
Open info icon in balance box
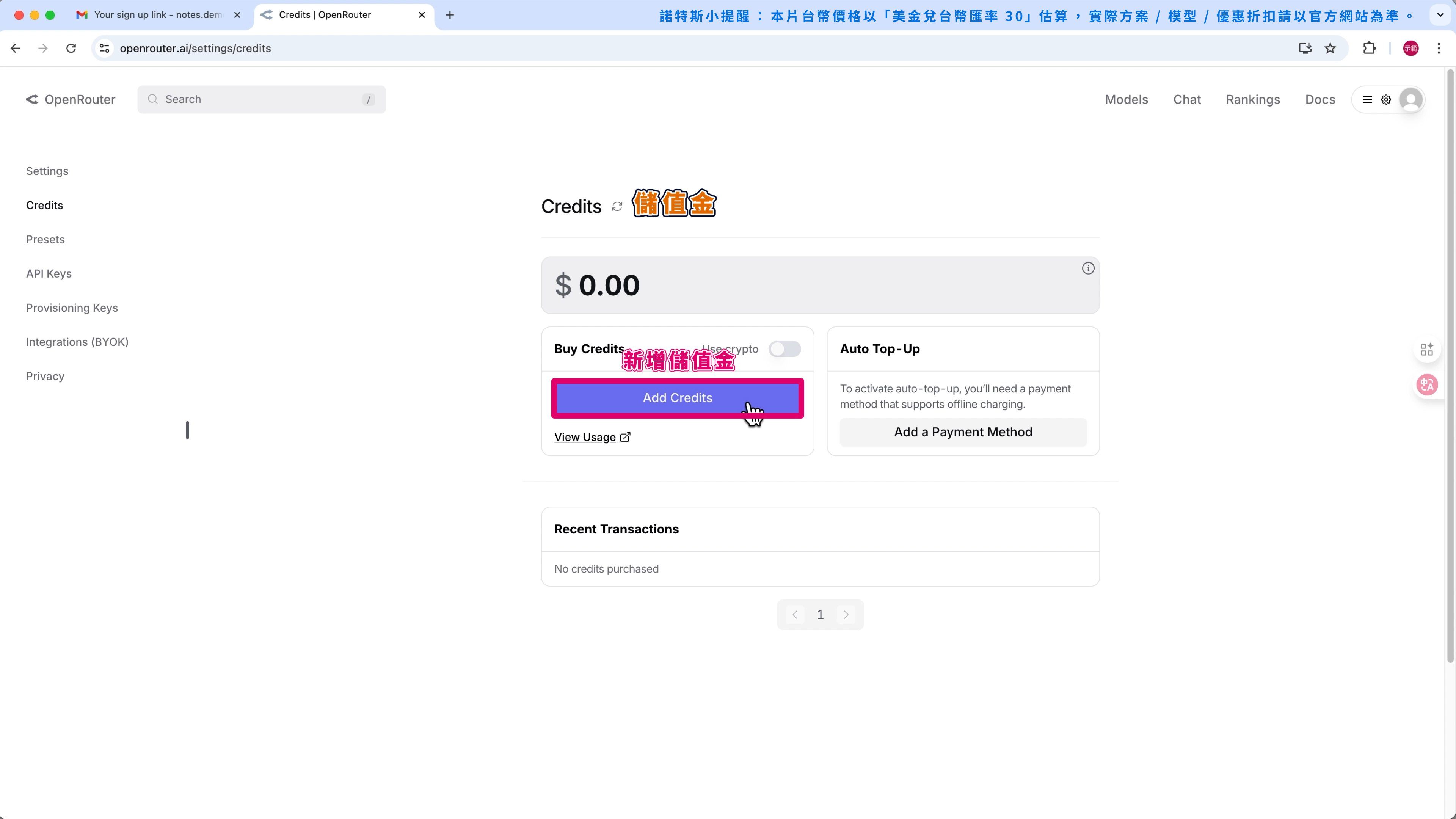[x=1088, y=268]
